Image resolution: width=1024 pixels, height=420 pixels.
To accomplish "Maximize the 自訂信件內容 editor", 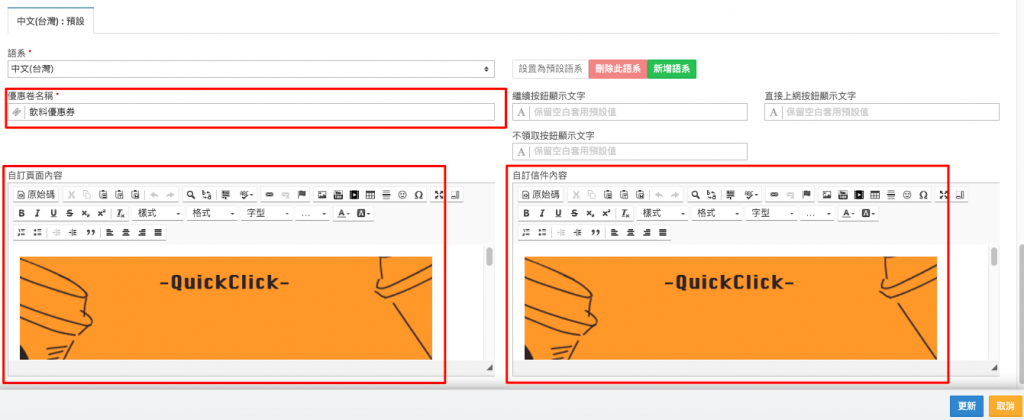I will (x=944, y=194).
